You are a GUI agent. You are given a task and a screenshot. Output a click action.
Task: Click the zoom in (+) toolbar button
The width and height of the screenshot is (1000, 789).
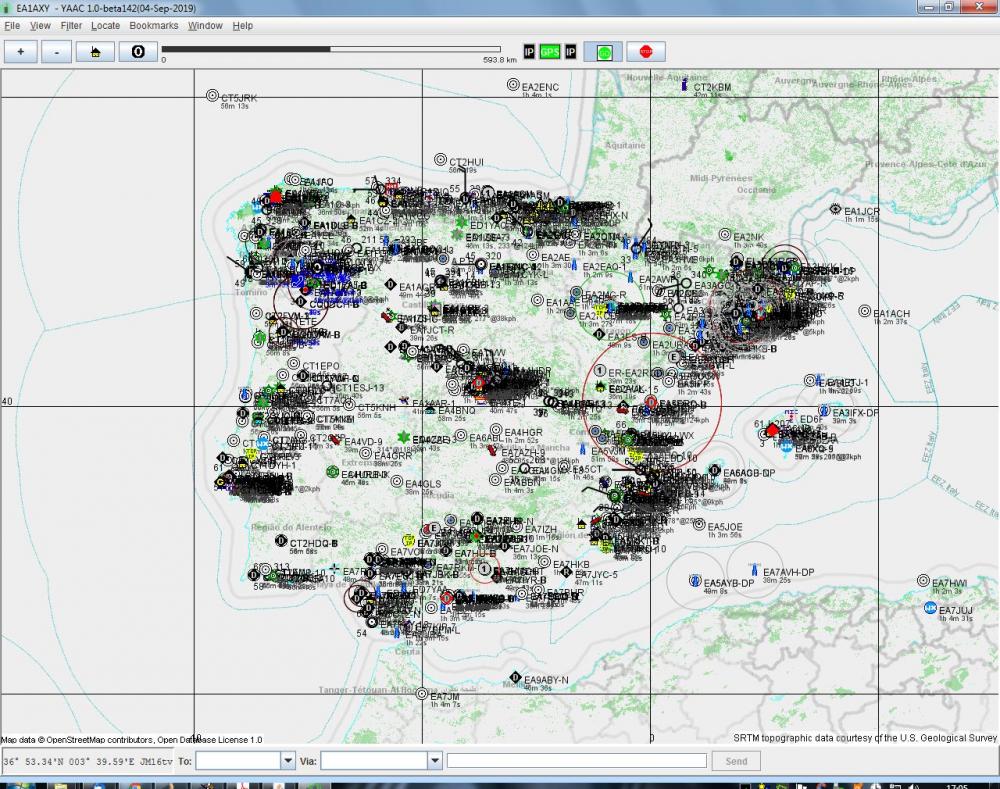[x=20, y=52]
